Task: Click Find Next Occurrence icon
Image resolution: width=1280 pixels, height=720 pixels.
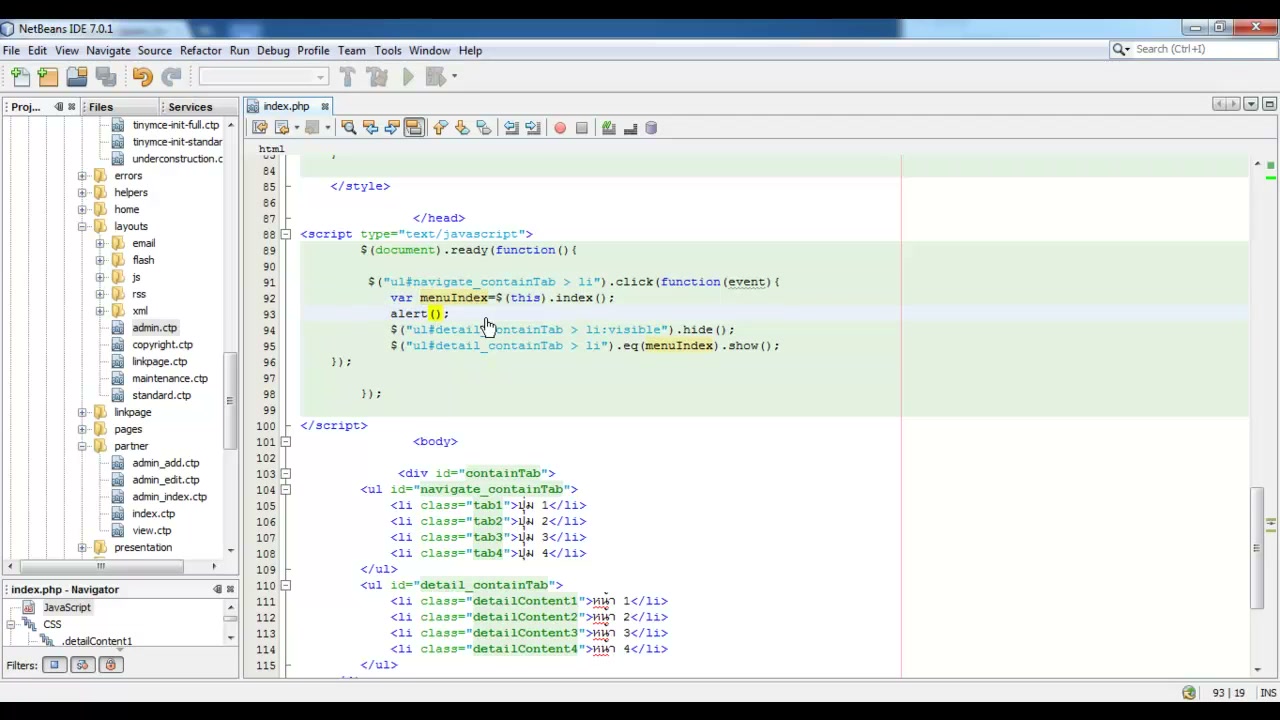Action: tap(392, 128)
